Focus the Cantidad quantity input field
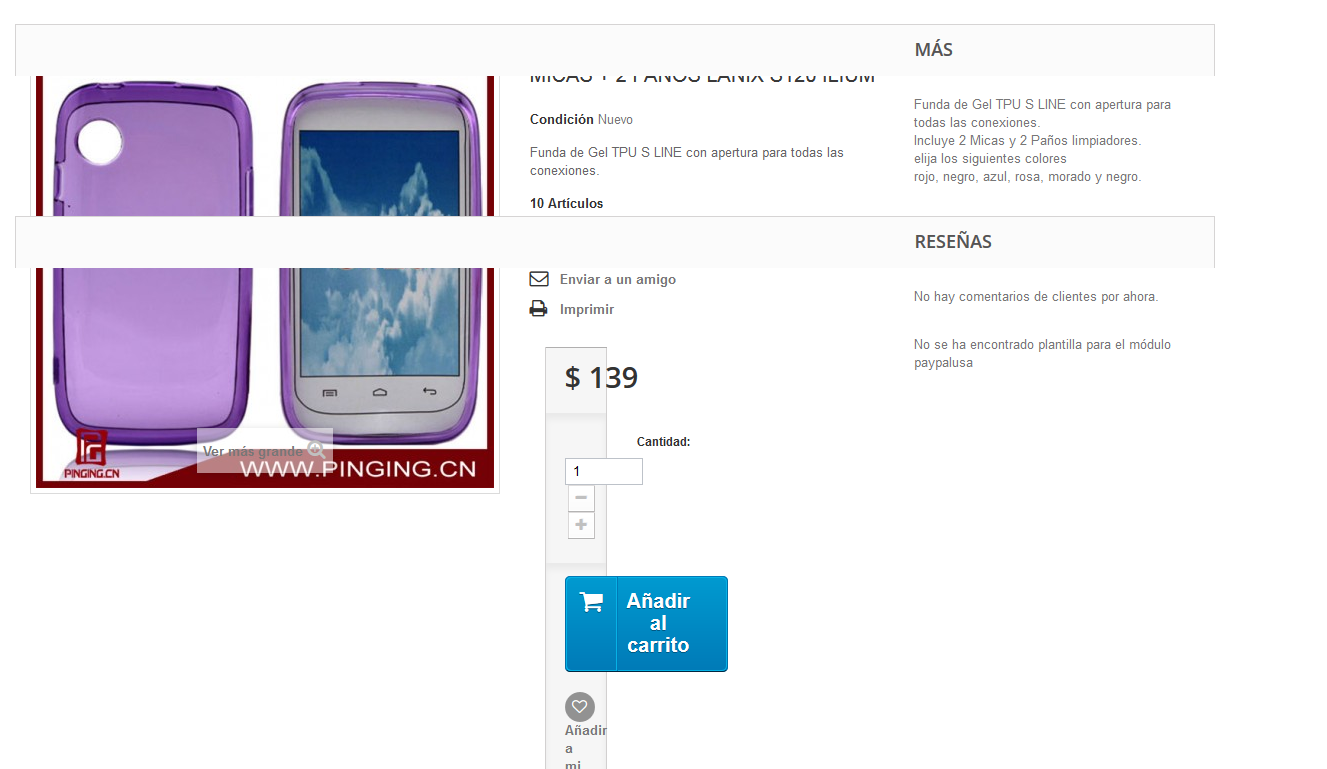 point(604,471)
